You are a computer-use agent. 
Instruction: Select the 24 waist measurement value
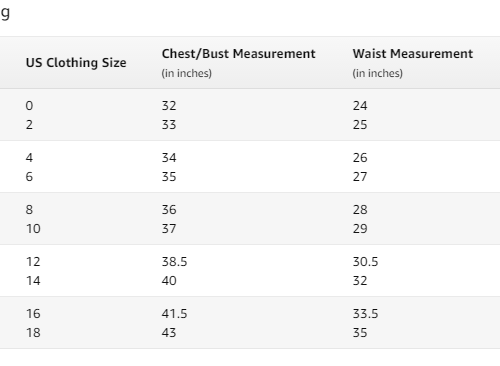tap(360, 106)
